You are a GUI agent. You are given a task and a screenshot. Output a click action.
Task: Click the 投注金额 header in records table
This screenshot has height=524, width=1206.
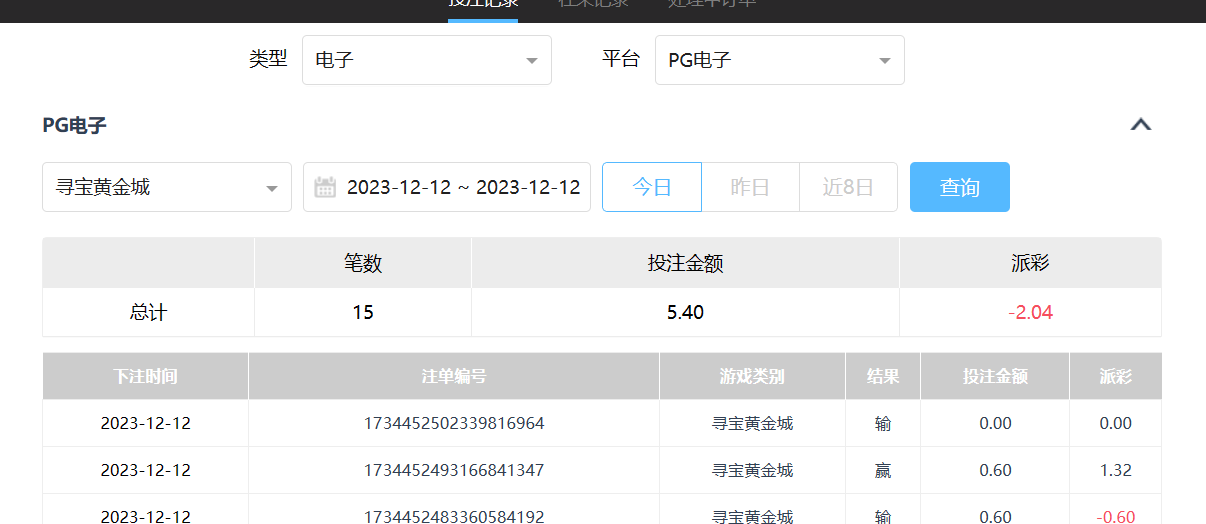coord(994,376)
